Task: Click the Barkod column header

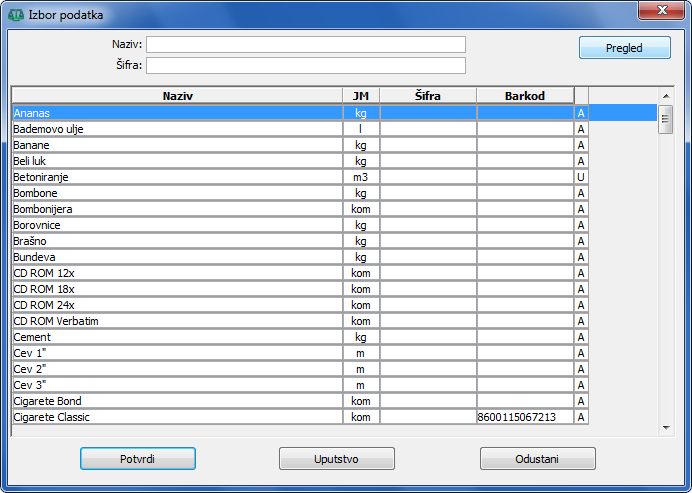Action: [524, 95]
